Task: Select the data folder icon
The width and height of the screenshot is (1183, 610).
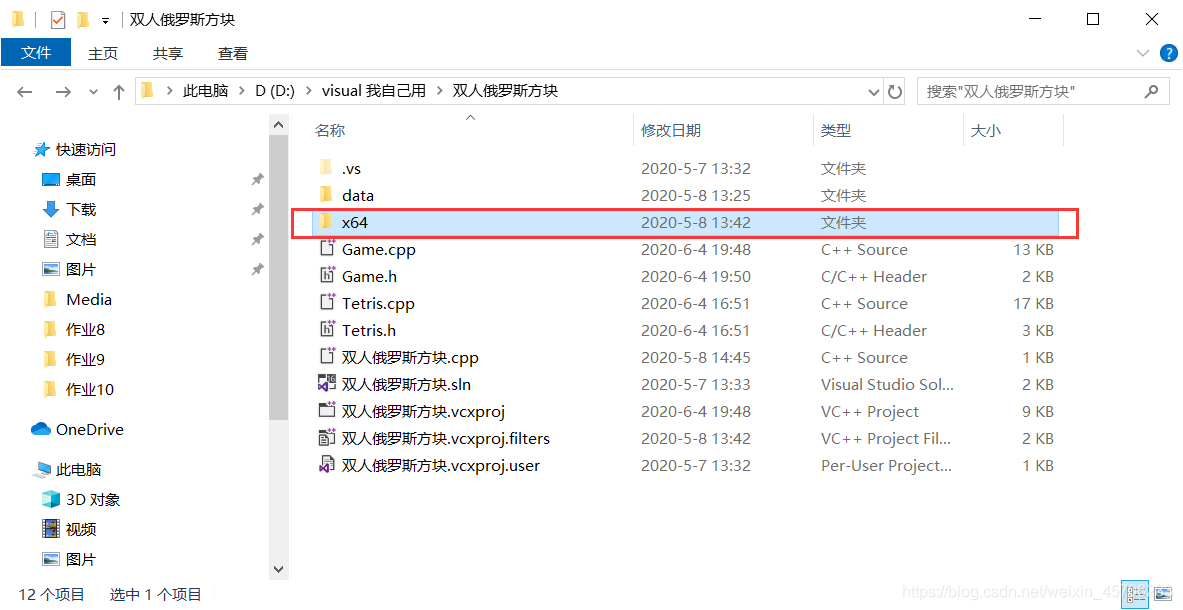Action: tap(326, 195)
